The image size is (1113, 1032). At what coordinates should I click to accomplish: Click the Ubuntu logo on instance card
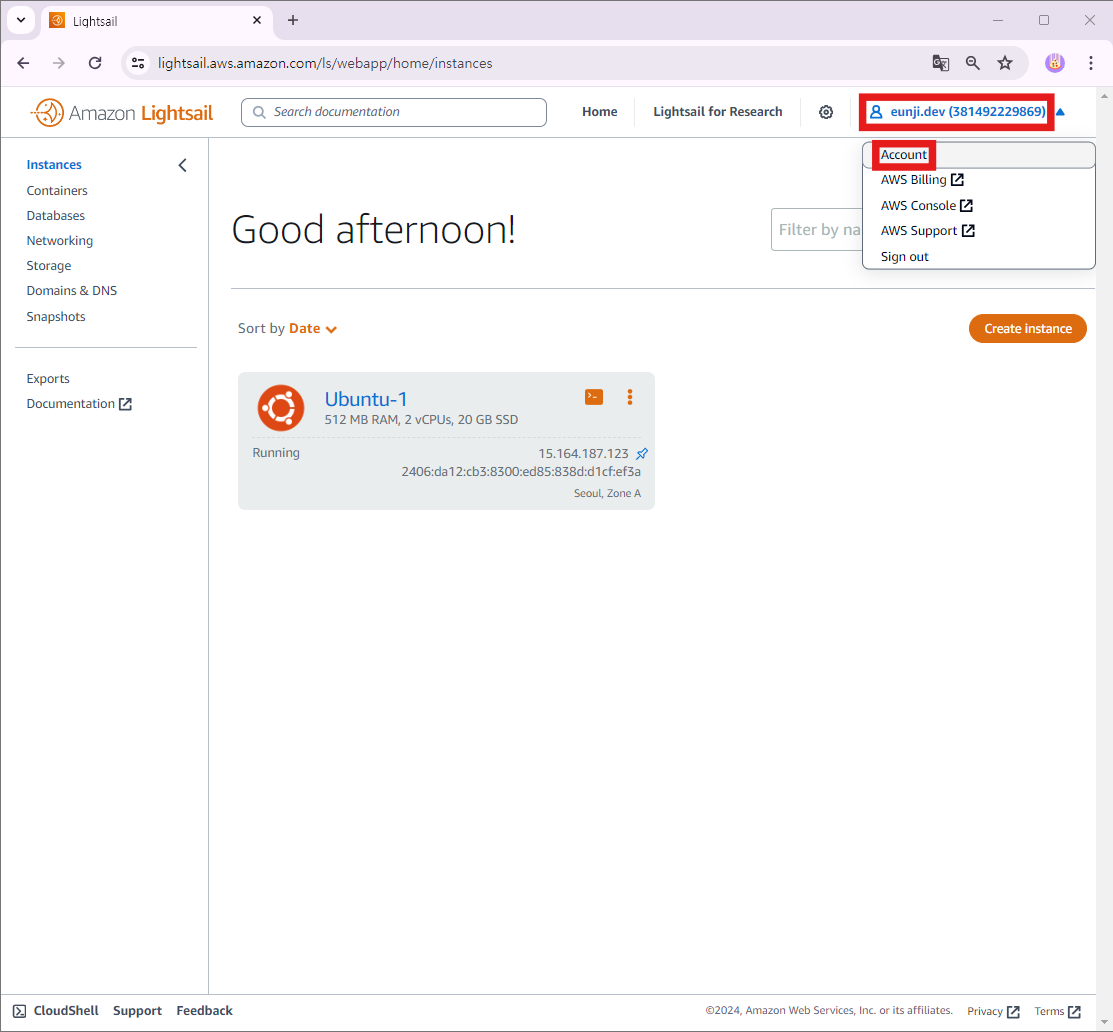281,408
